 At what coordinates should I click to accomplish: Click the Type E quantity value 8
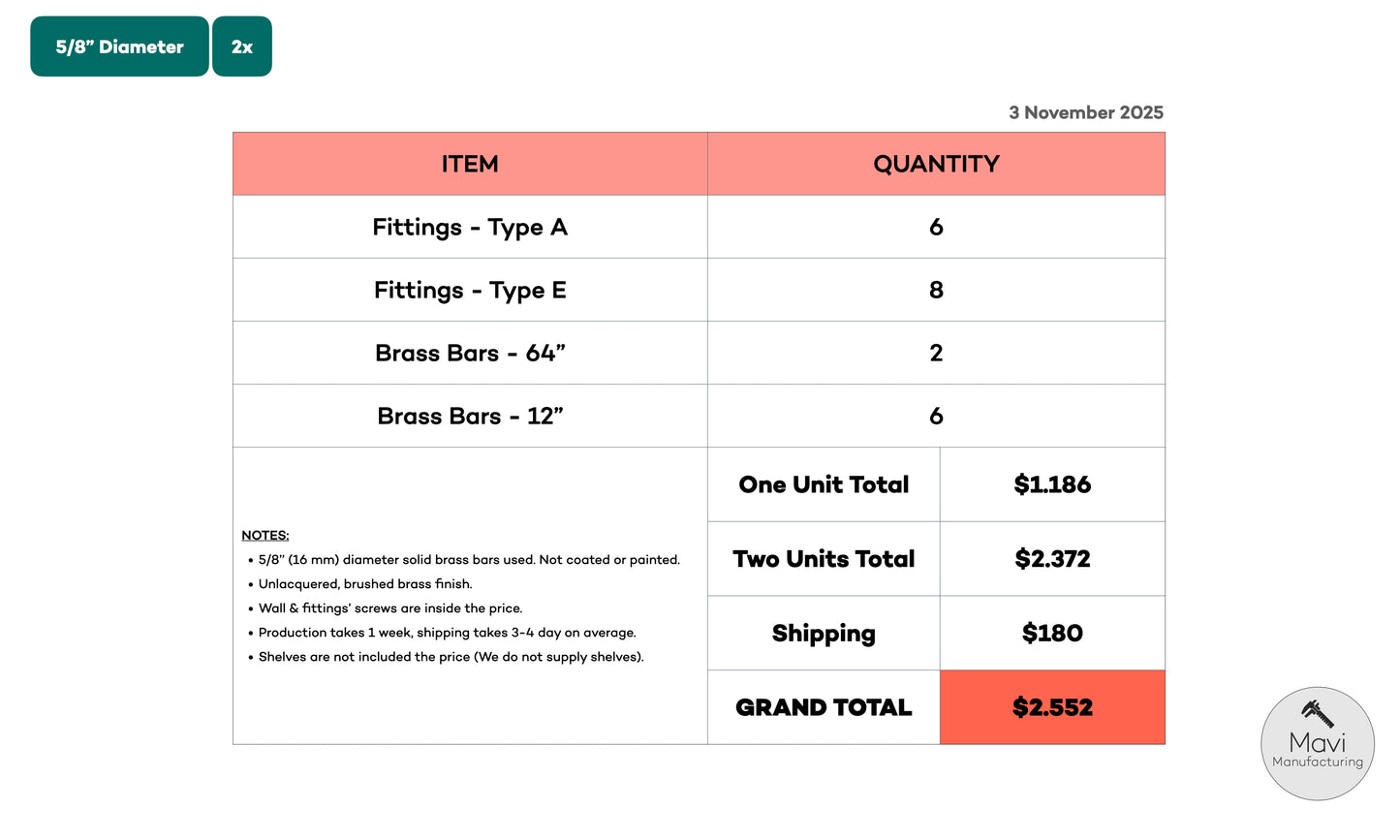pyautogui.click(x=936, y=290)
